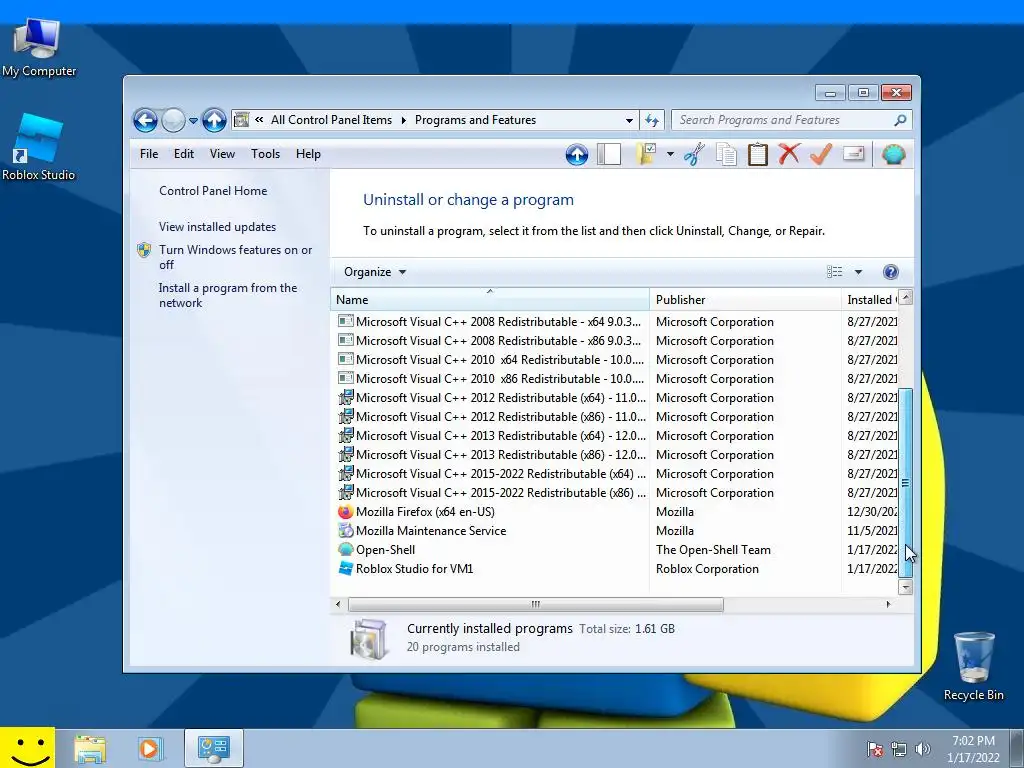The width and height of the screenshot is (1024, 768).
Task: Click the Paste clipboard toolbar icon
Action: [758, 155]
